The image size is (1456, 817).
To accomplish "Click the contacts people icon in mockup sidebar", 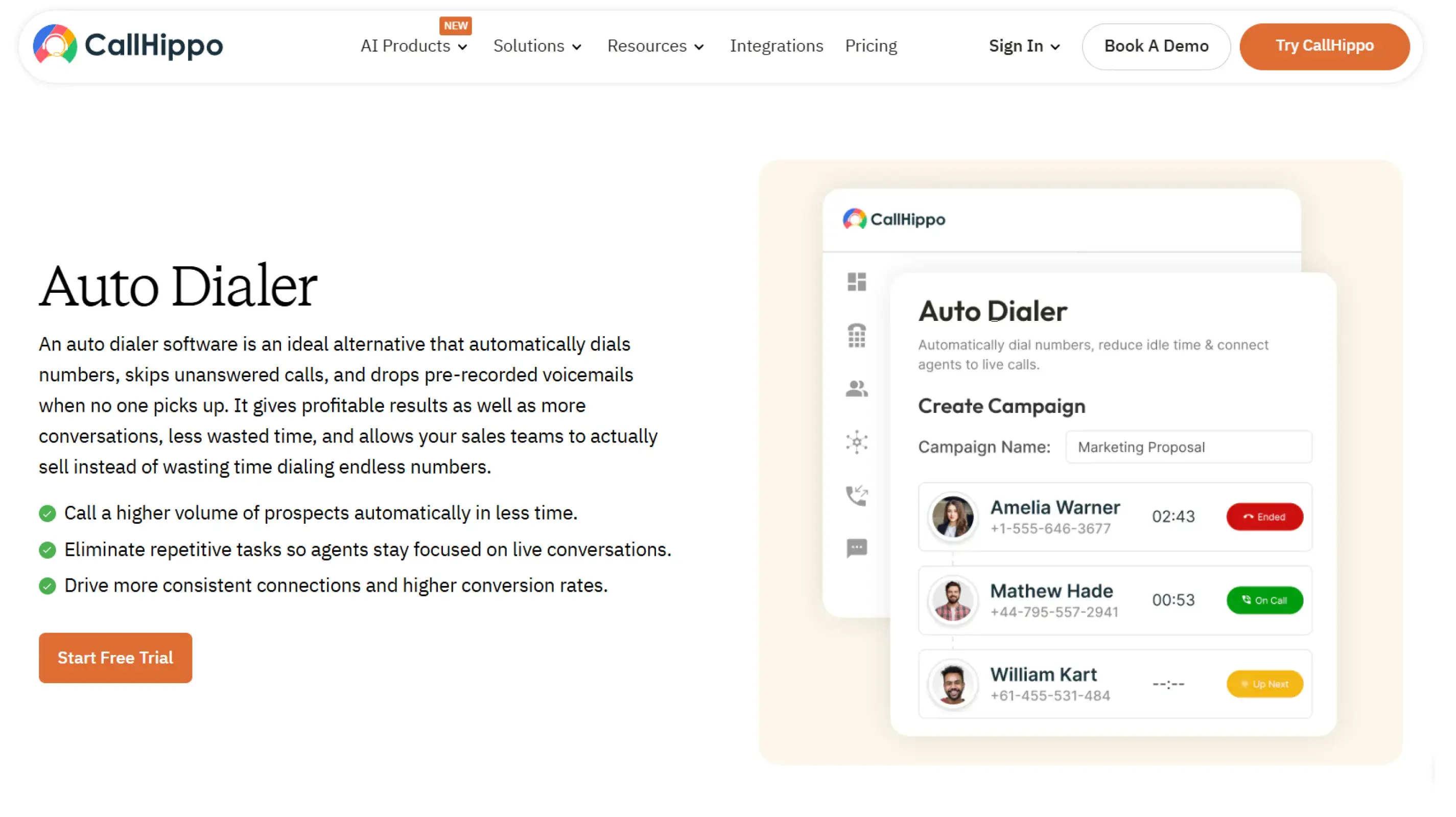I will [x=856, y=389].
